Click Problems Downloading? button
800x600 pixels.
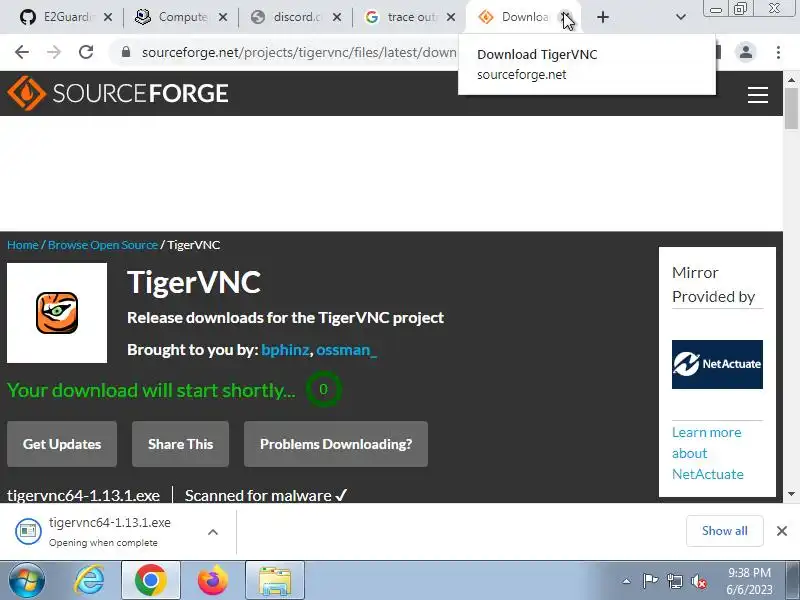[x=336, y=444]
